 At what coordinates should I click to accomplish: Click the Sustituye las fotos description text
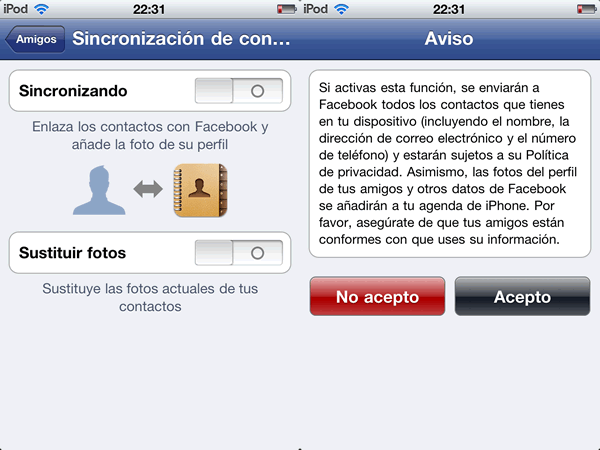click(150, 297)
